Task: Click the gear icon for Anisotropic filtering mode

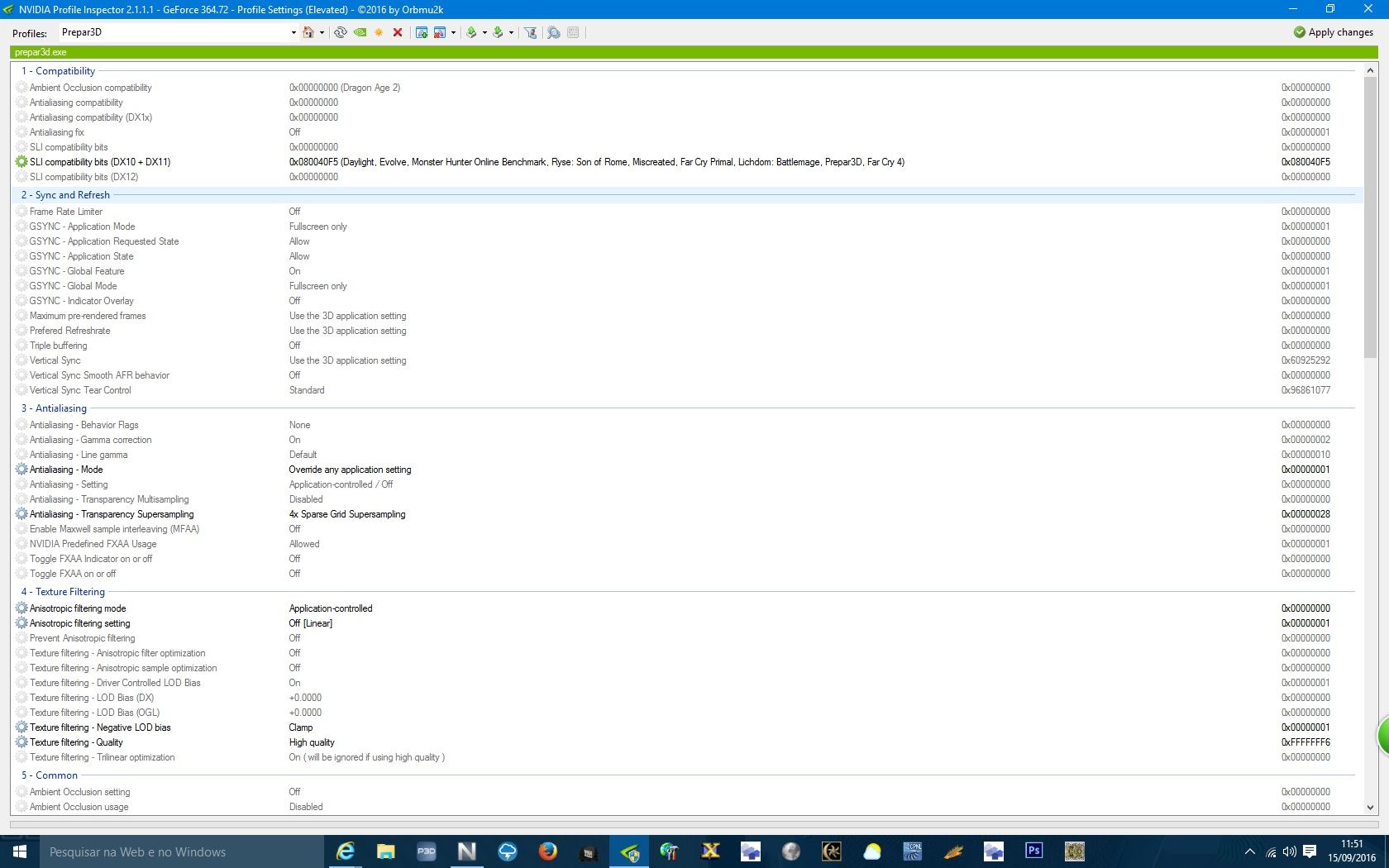Action: click(21, 608)
